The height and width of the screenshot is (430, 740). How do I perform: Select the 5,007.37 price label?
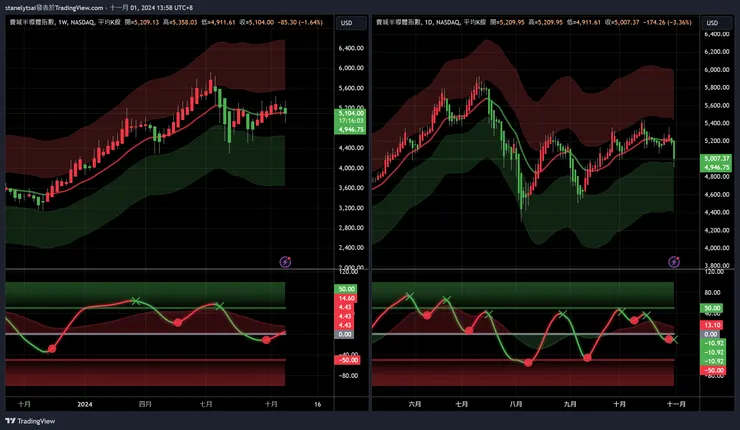coord(716,159)
